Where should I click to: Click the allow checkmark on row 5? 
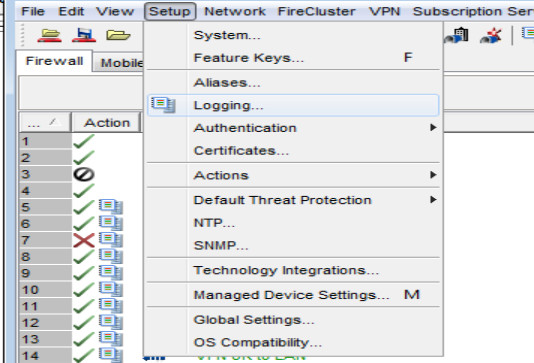tap(84, 207)
